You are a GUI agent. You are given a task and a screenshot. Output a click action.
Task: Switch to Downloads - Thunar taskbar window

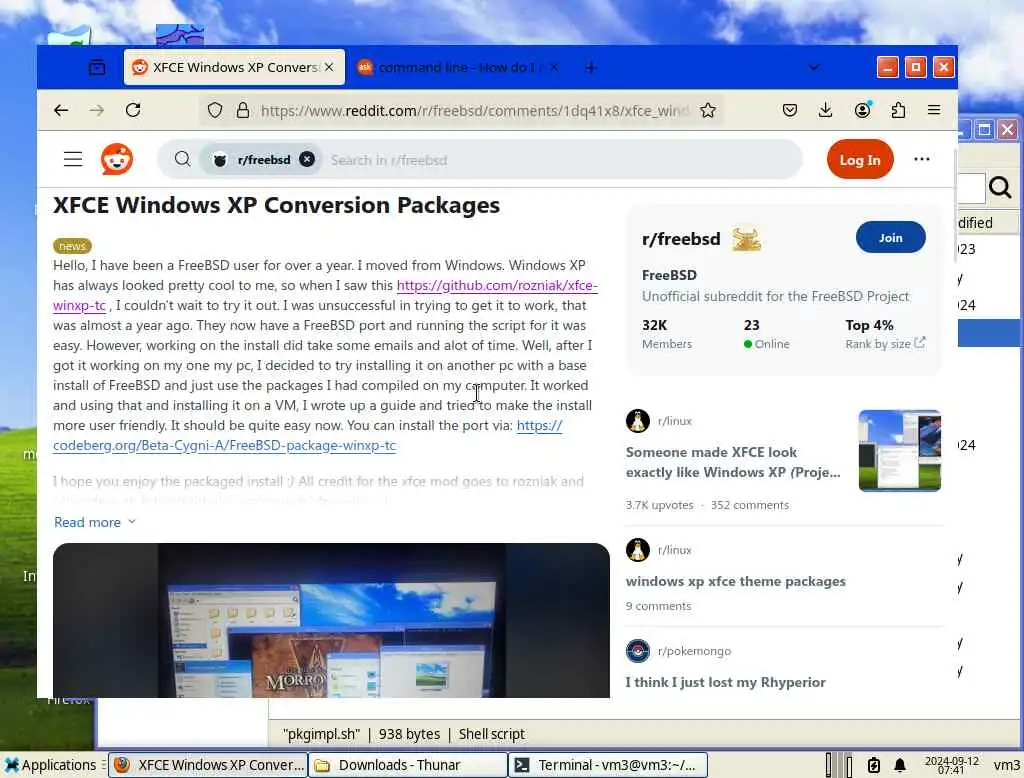point(408,765)
